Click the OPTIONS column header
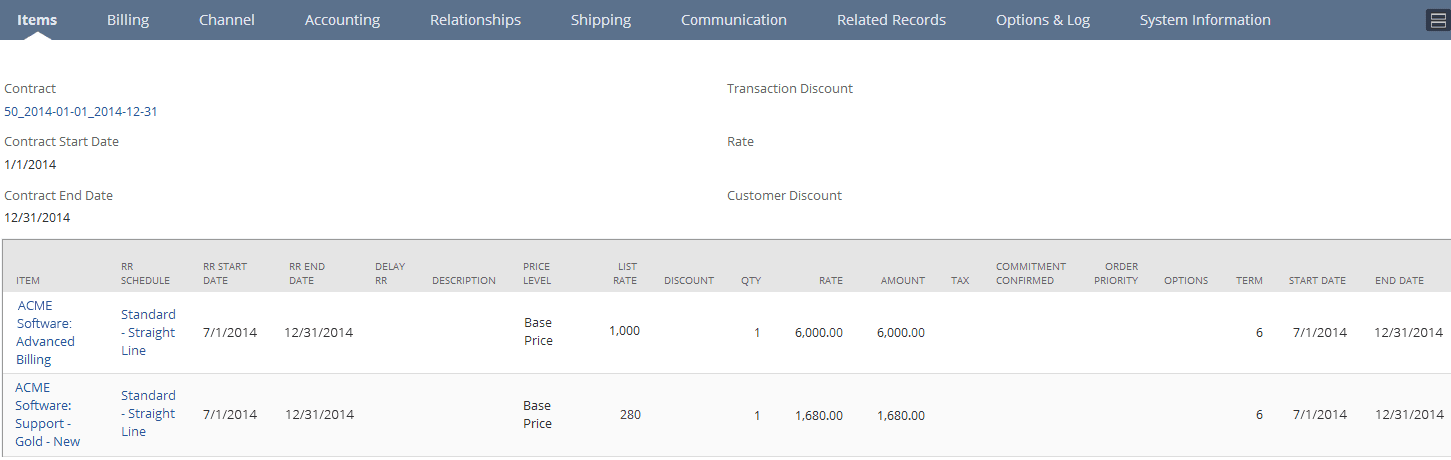This screenshot has height=460, width=1451. coord(1186,281)
